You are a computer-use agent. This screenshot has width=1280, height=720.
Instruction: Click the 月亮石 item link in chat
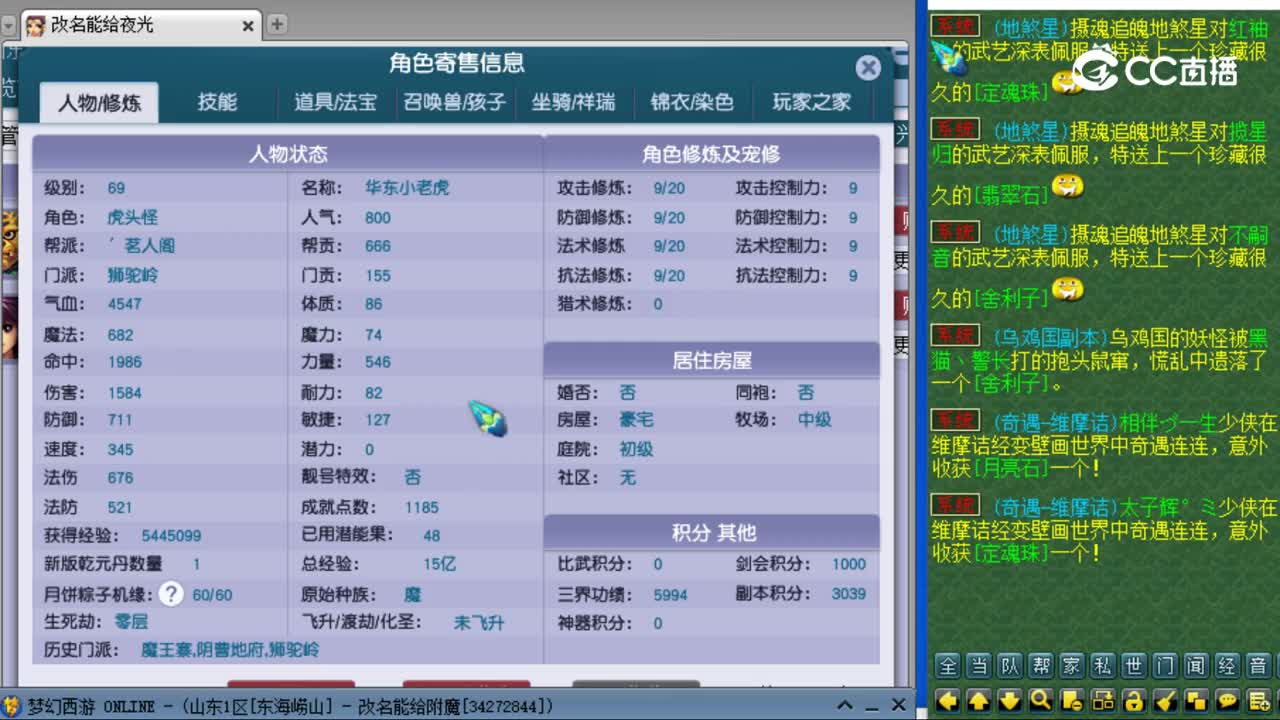pos(1012,467)
